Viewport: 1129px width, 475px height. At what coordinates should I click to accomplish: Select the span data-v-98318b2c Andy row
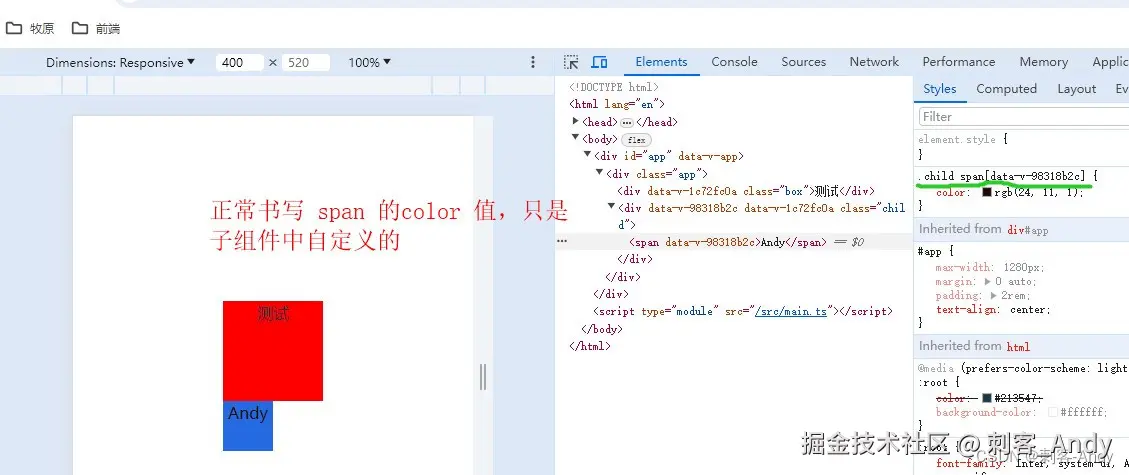tap(734, 243)
